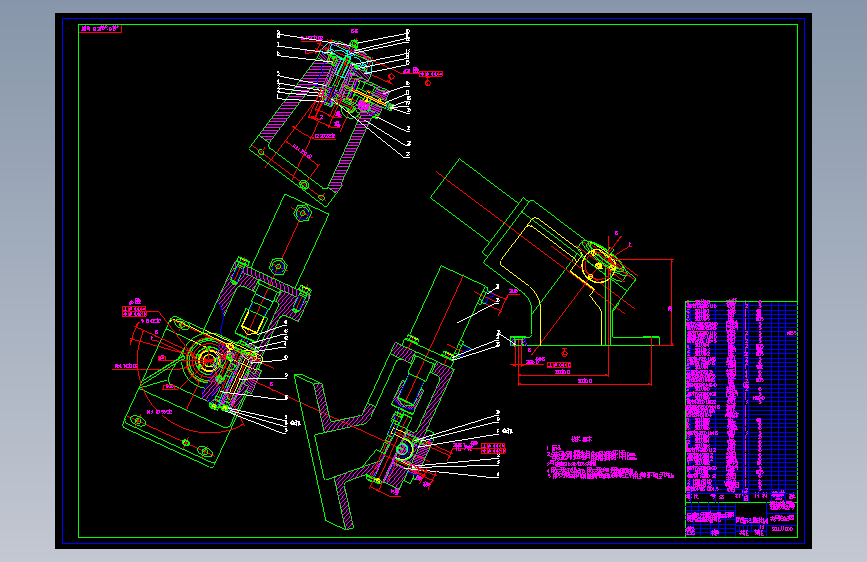The height and width of the screenshot is (562, 867).
Task: Select the outer blue sheet border
Action: coord(434,281)
